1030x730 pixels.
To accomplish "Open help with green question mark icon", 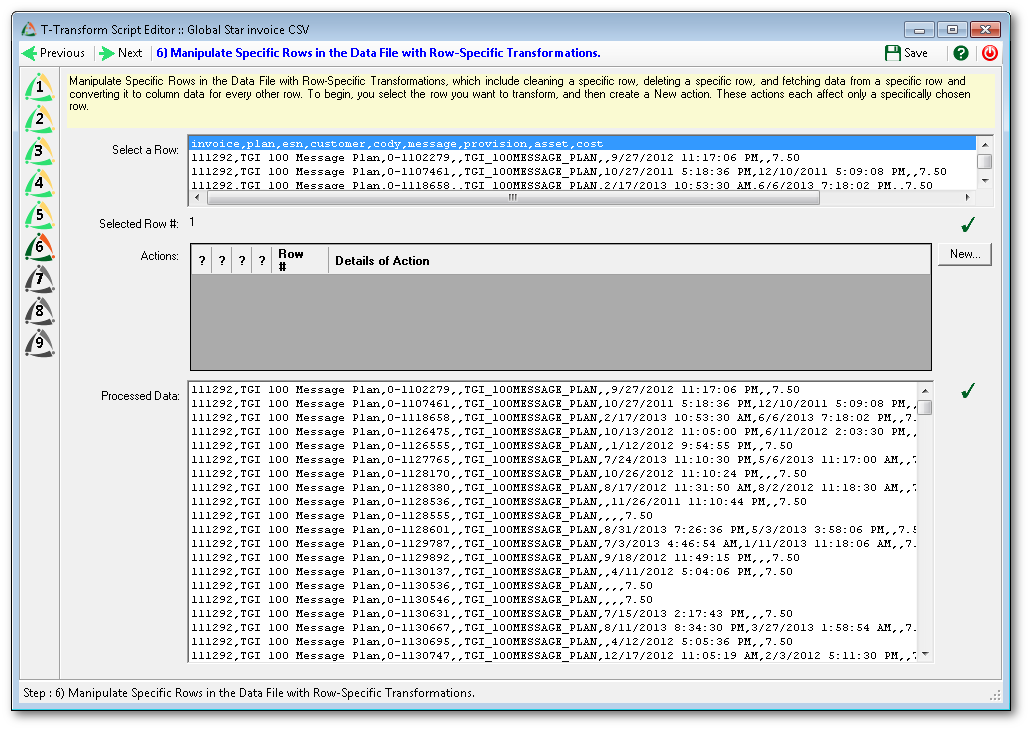I will tap(961, 53).
